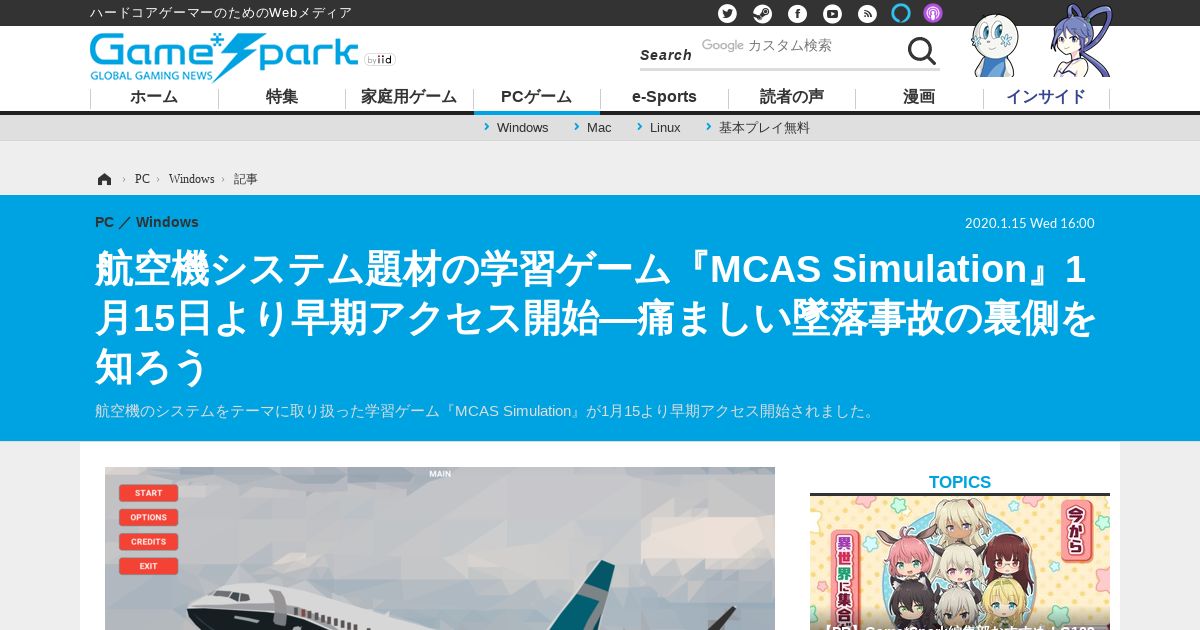Open the 読者の声 menu tab
This screenshot has height=630, width=1200.
pos(792,97)
